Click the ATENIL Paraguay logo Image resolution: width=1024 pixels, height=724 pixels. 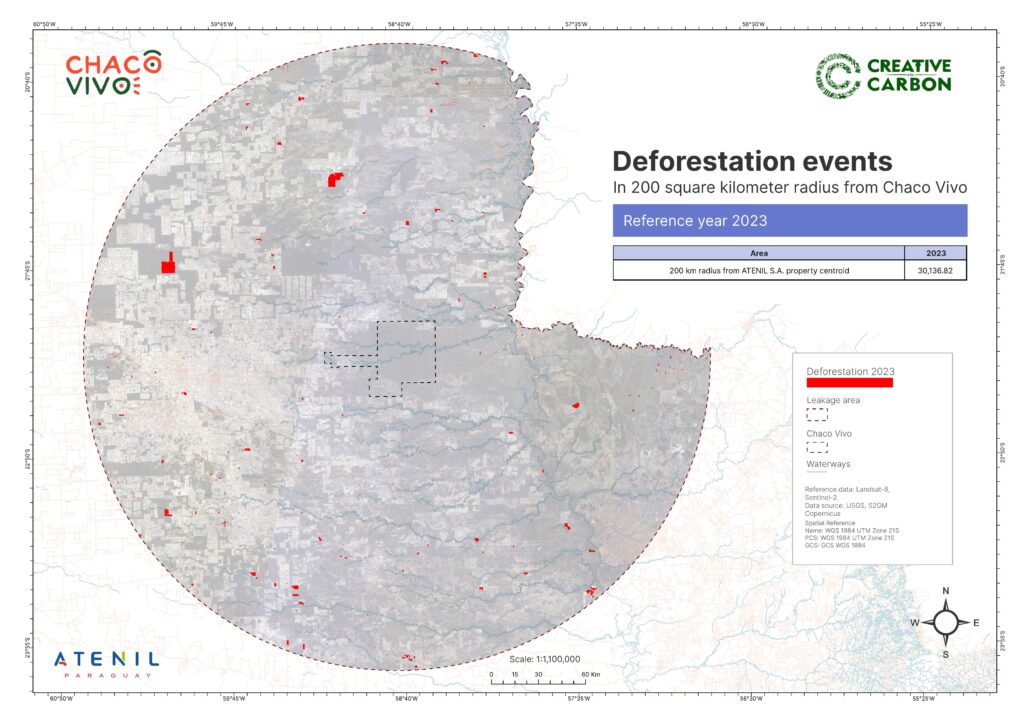coord(105,663)
